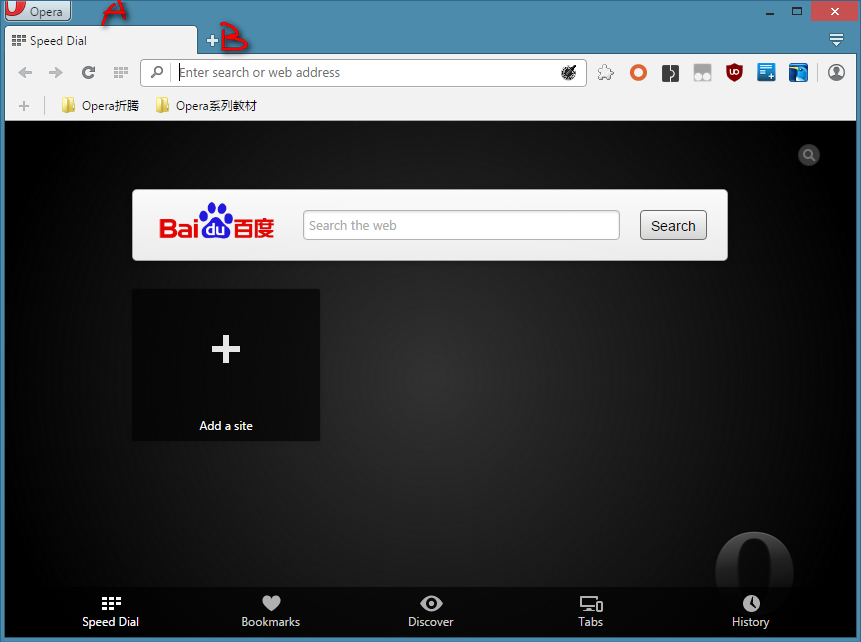Click the gray ghost-eyes extension icon
Screen dimensions: 861x642
(x=702, y=72)
